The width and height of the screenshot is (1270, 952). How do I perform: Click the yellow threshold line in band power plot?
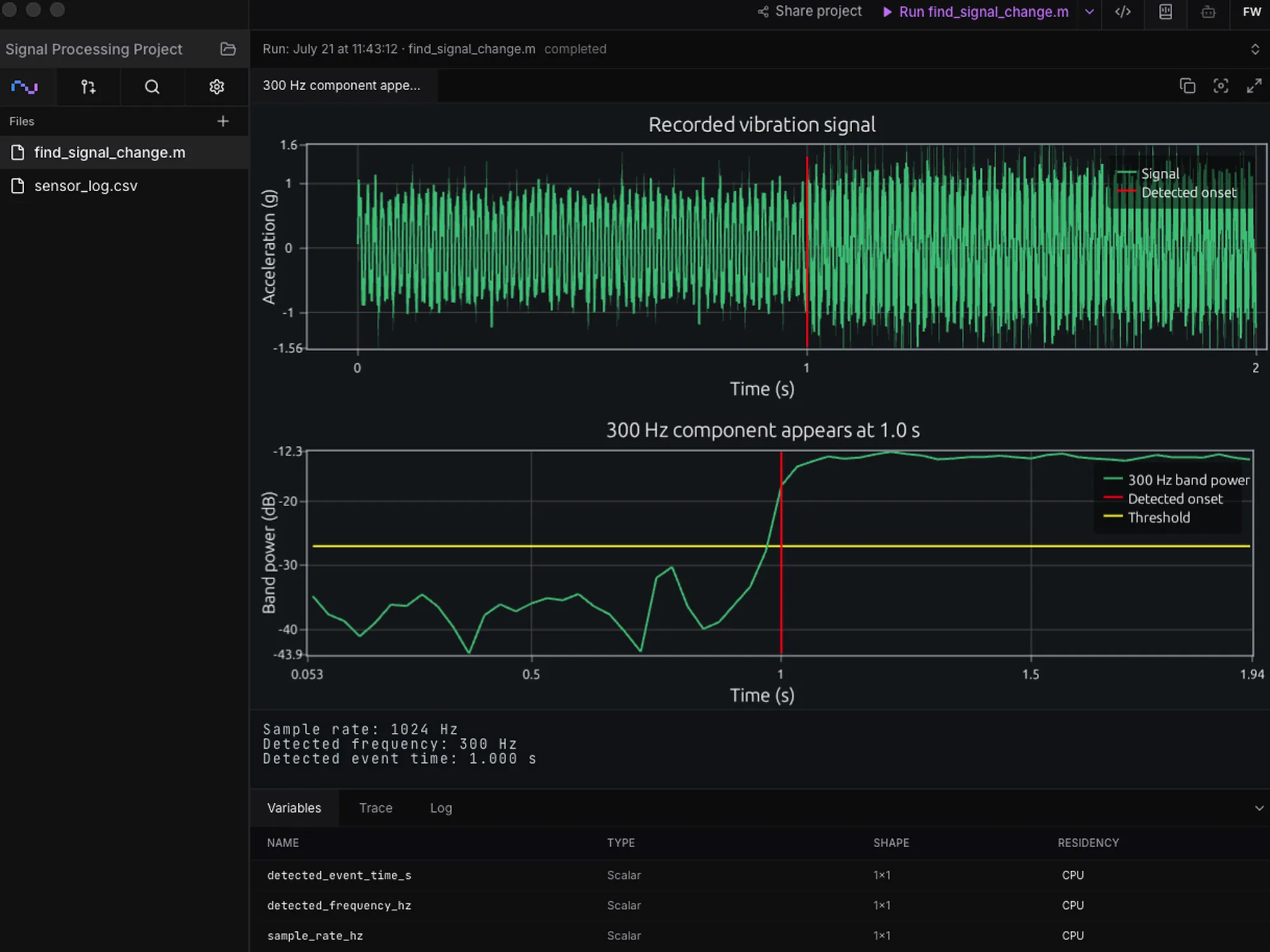click(x=781, y=546)
